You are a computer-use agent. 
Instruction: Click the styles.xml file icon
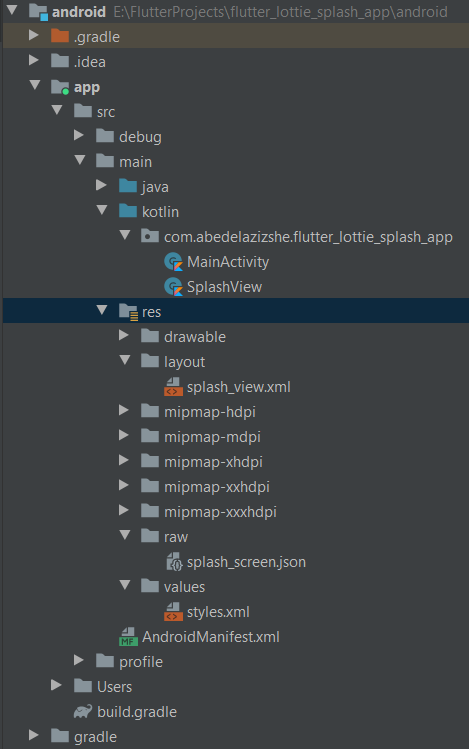173,612
